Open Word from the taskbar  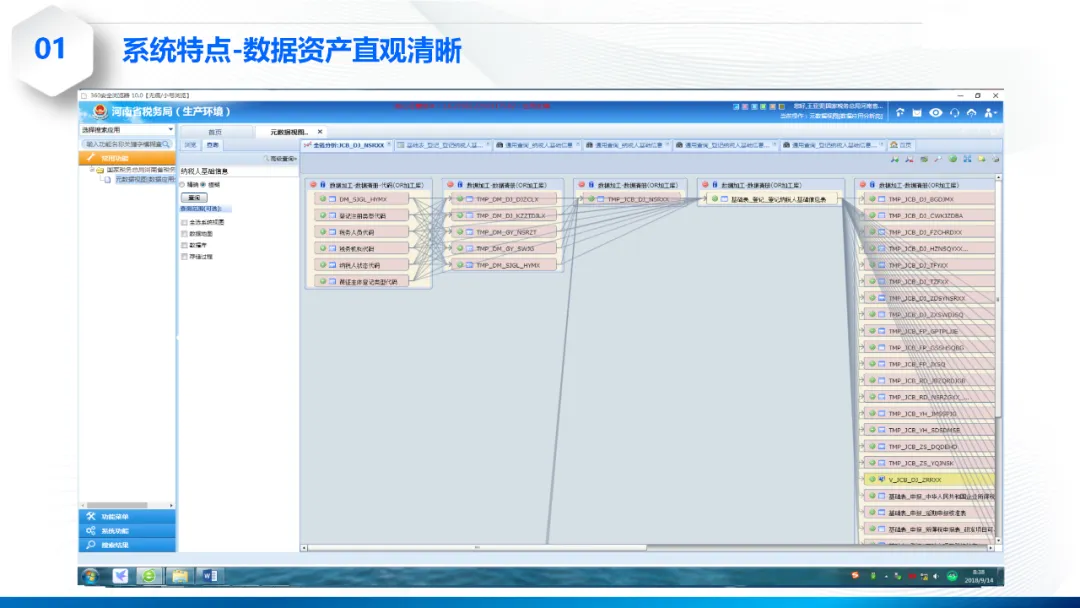click(x=209, y=576)
